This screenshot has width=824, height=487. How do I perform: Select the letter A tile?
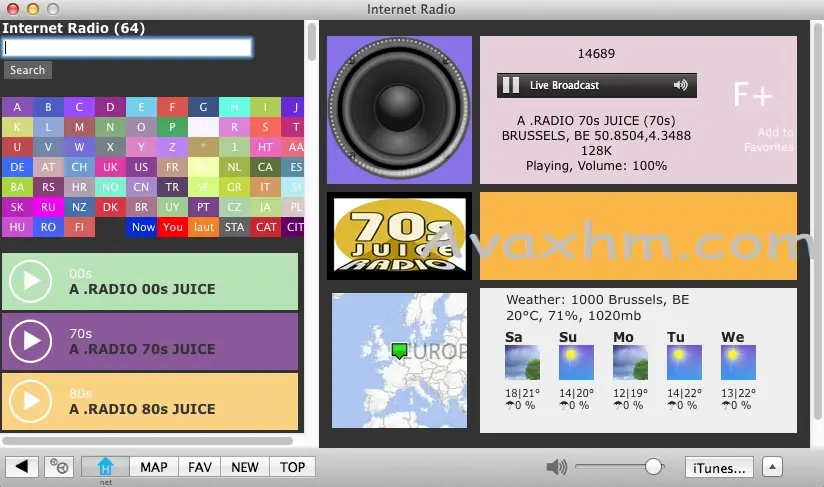click(x=17, y=107)
